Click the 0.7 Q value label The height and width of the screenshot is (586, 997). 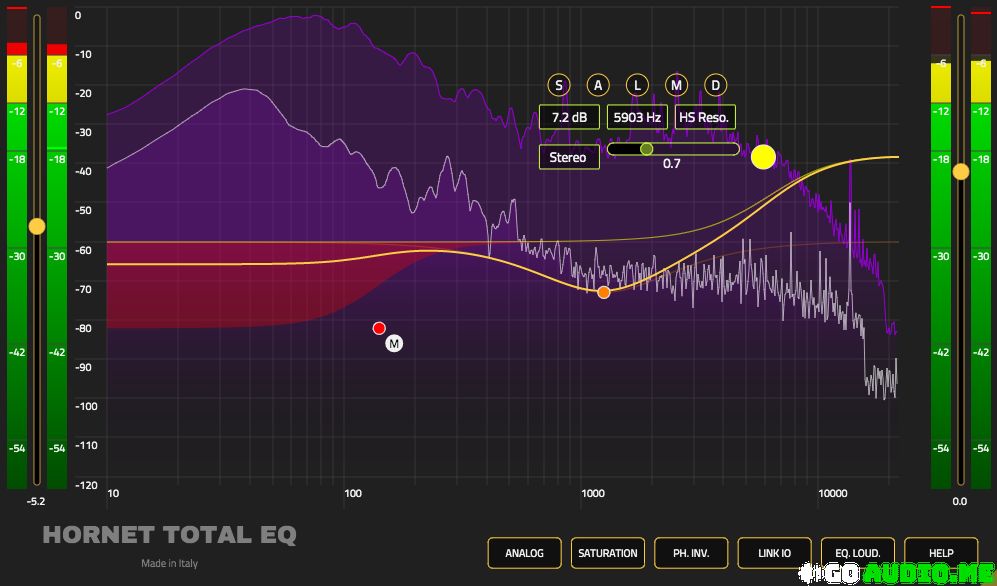[671, 164]
